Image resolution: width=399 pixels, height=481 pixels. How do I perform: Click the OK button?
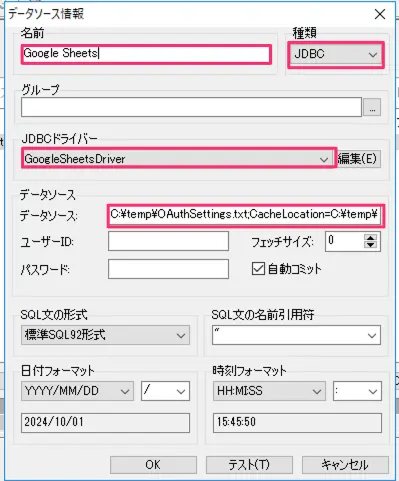coord(153,465)
